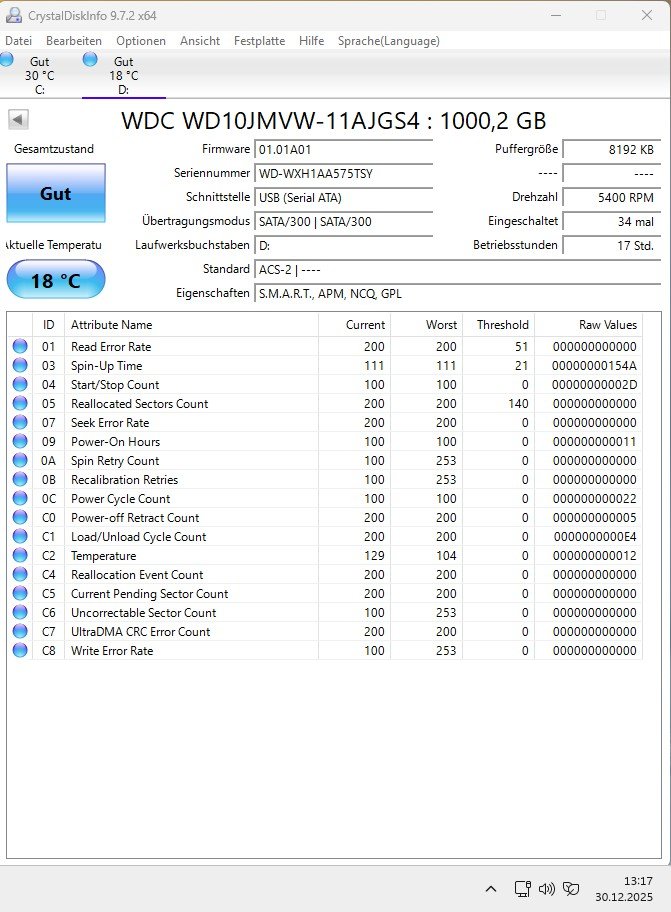The height and width of the screenshot is (912, 671).
Task: Click status orb for Spin-Up Time
Action: click(20, 365)
